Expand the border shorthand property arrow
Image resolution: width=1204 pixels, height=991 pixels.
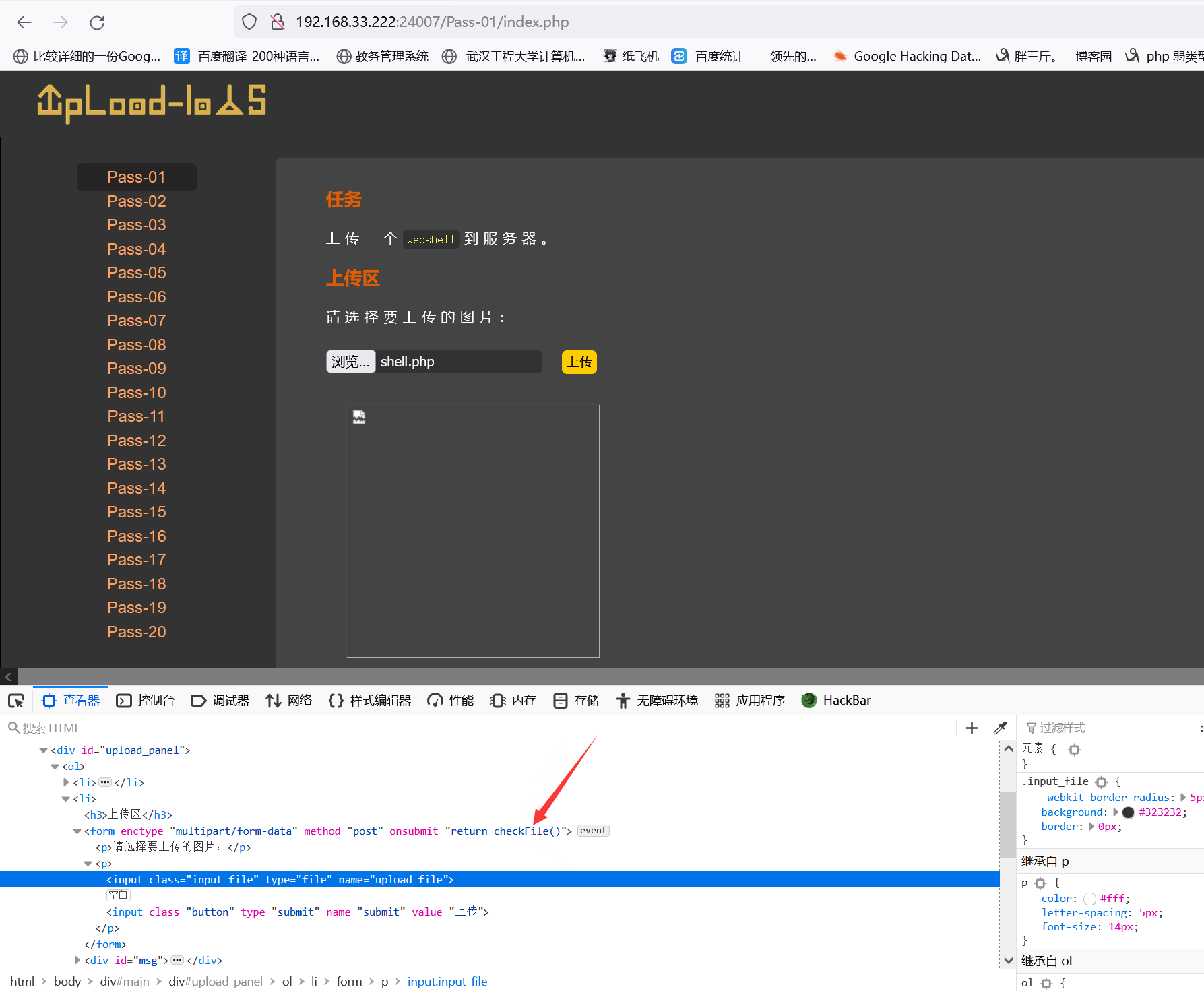pos(1091,827)
